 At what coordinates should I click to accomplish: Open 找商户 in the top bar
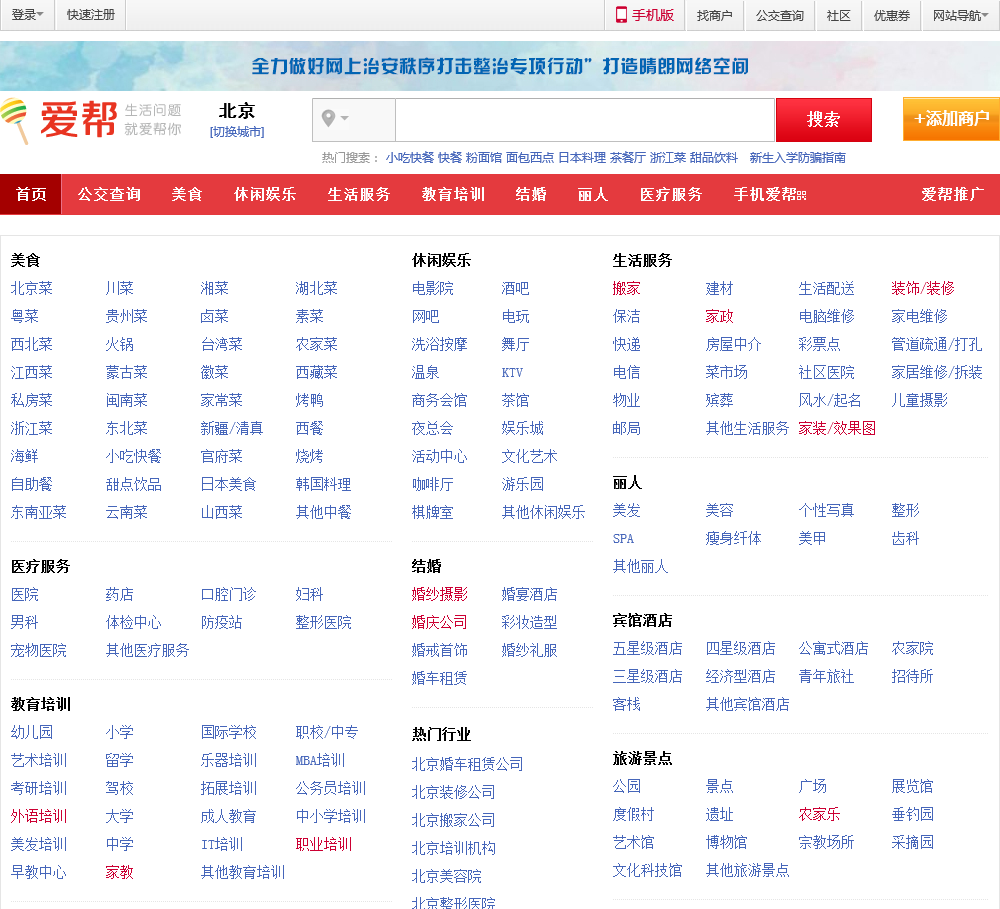[714, 15]
